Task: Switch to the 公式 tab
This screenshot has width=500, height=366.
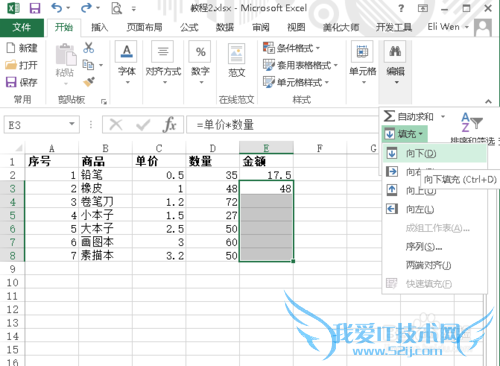Action: pos(189,27)
